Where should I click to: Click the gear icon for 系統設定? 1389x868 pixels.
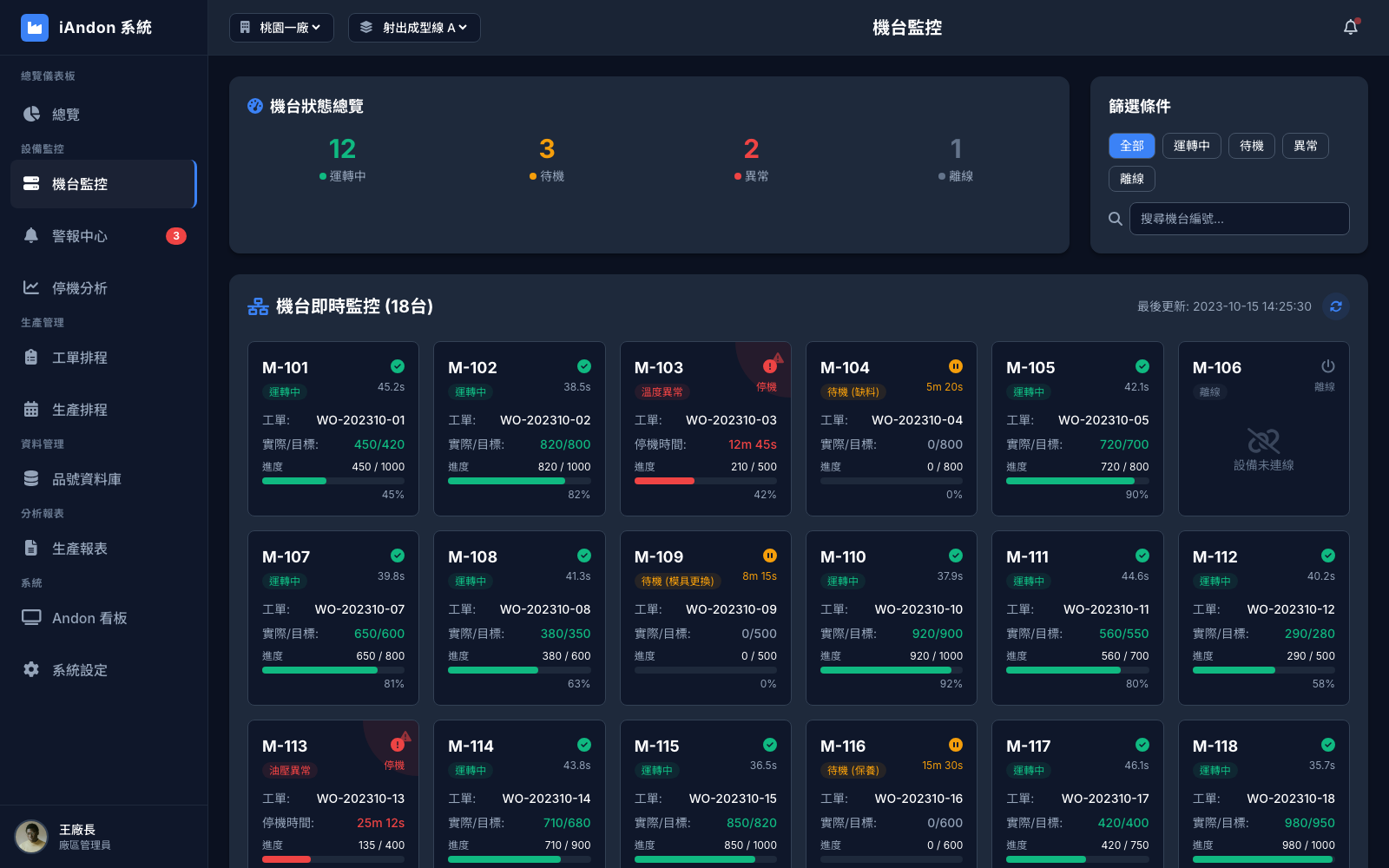tap(31, 669)
